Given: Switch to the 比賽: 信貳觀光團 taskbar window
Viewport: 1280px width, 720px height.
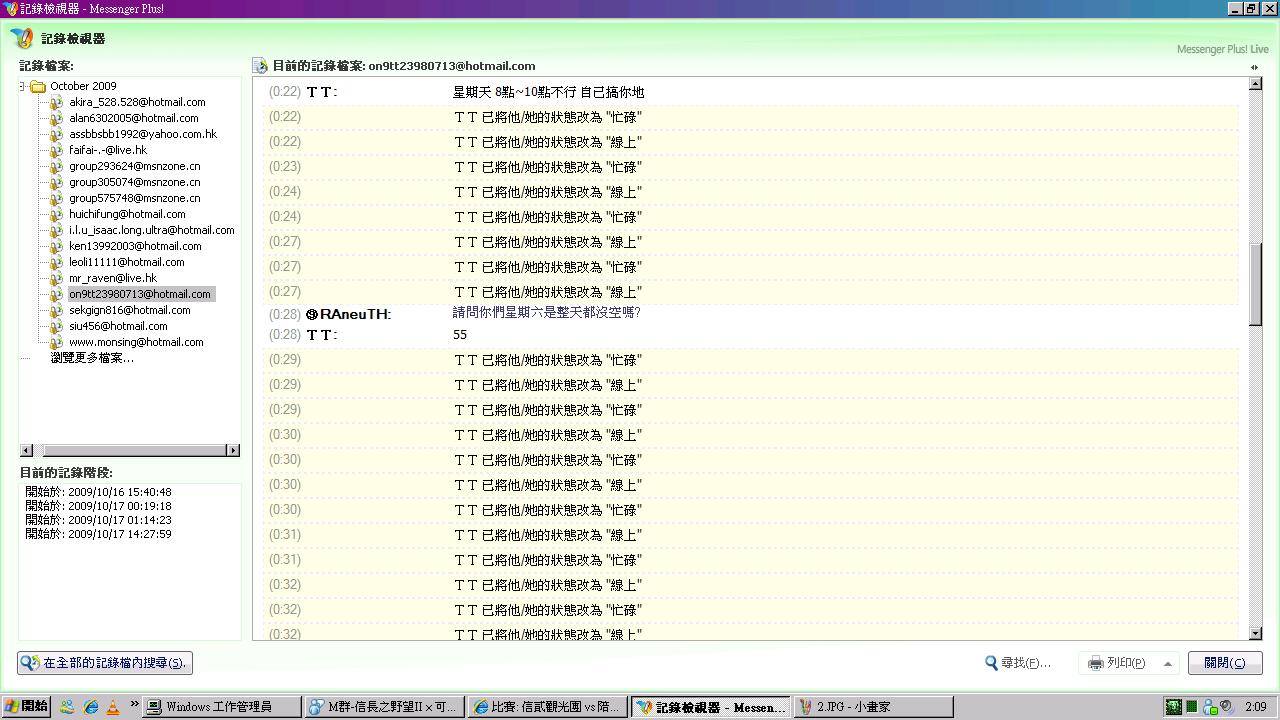Looking at the screenshot, I should [546, 707].
